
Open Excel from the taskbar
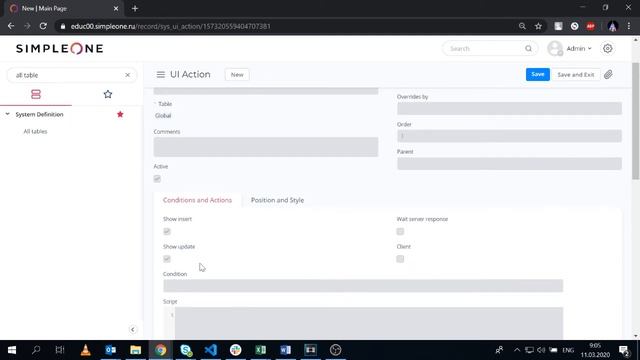tap(260, 350)
